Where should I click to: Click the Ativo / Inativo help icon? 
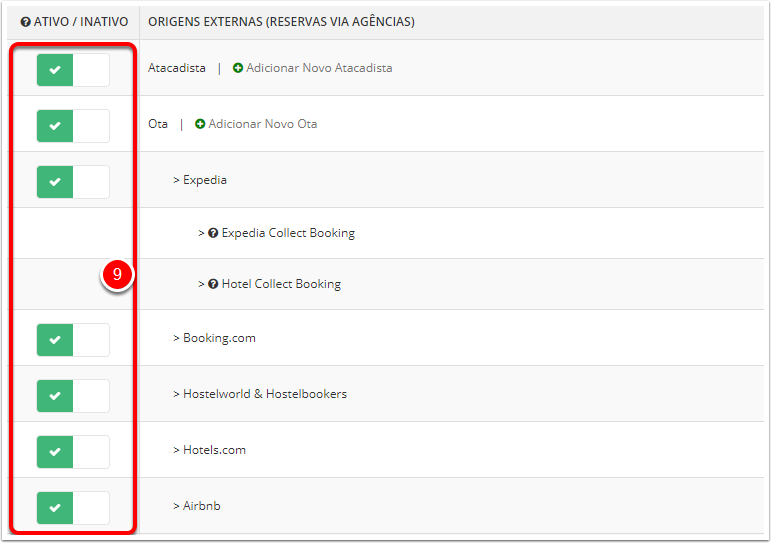26,22
